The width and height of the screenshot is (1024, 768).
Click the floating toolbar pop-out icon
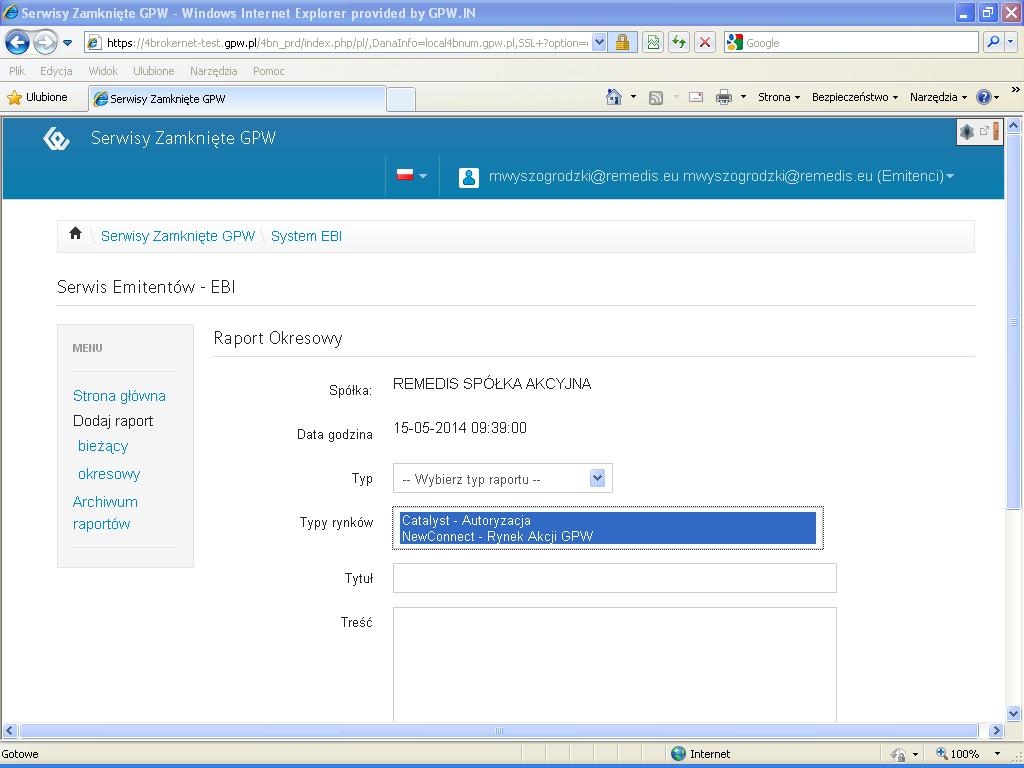[x=984, y=131]
